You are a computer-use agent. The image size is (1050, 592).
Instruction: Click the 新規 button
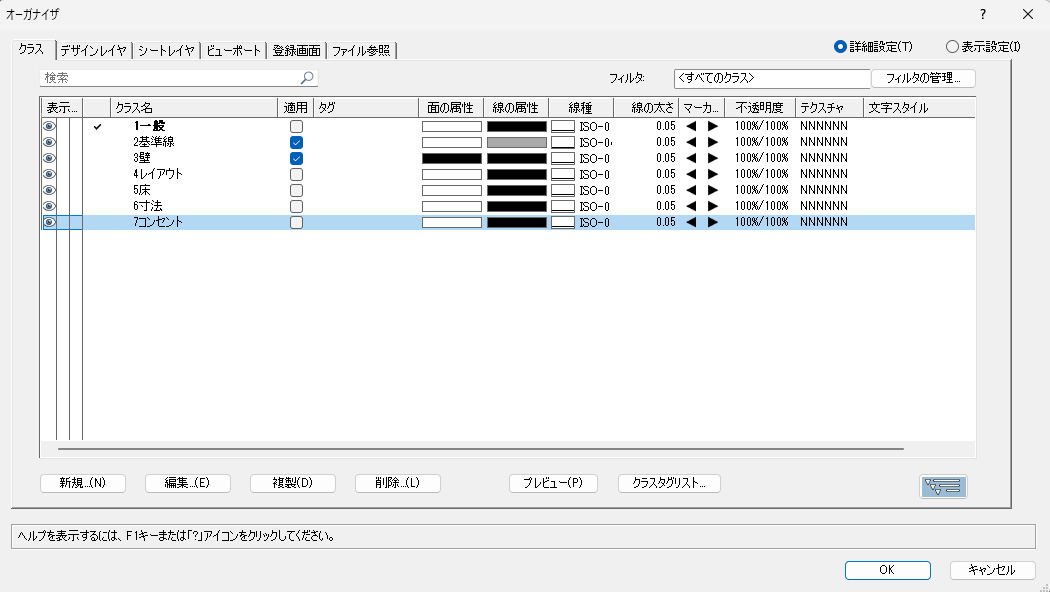tap(83, 483)
